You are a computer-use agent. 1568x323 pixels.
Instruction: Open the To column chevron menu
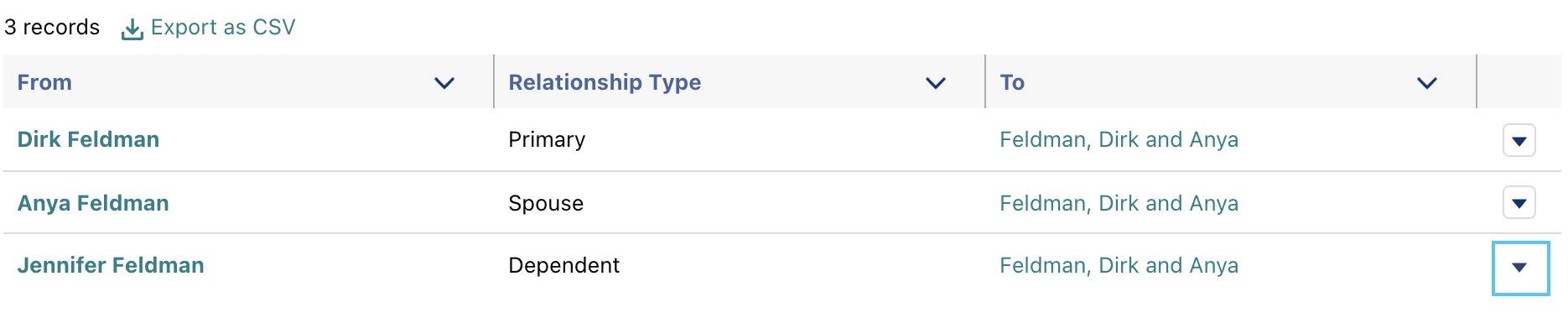point(1427,83)
